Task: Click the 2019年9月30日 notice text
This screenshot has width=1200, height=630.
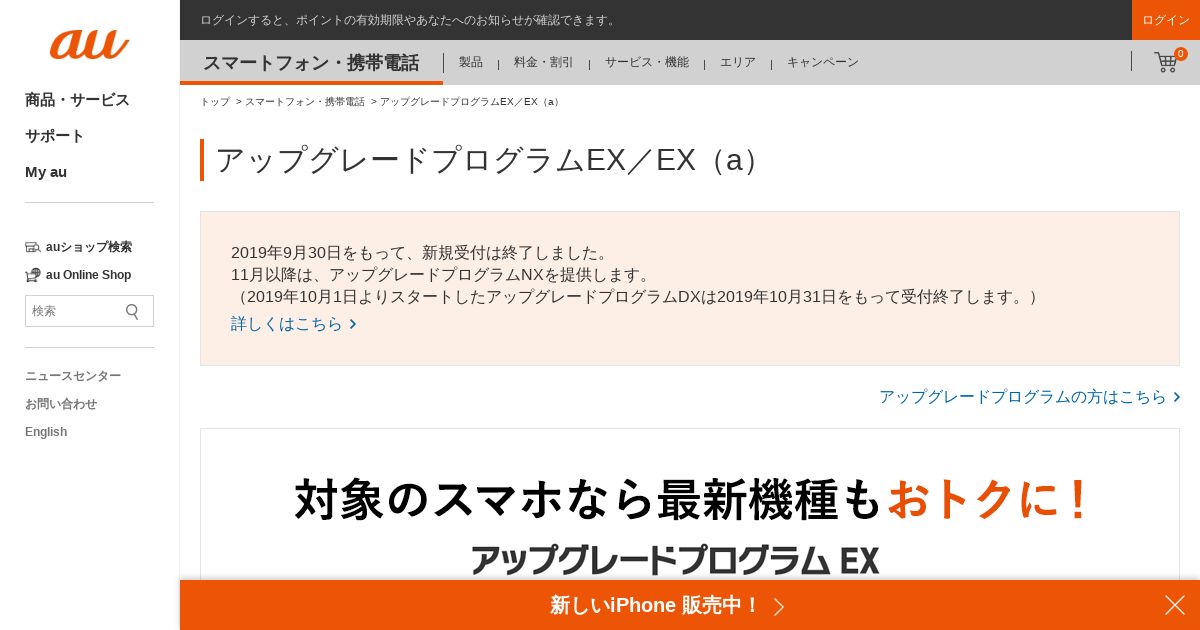Action: click(x=421, y=253)
